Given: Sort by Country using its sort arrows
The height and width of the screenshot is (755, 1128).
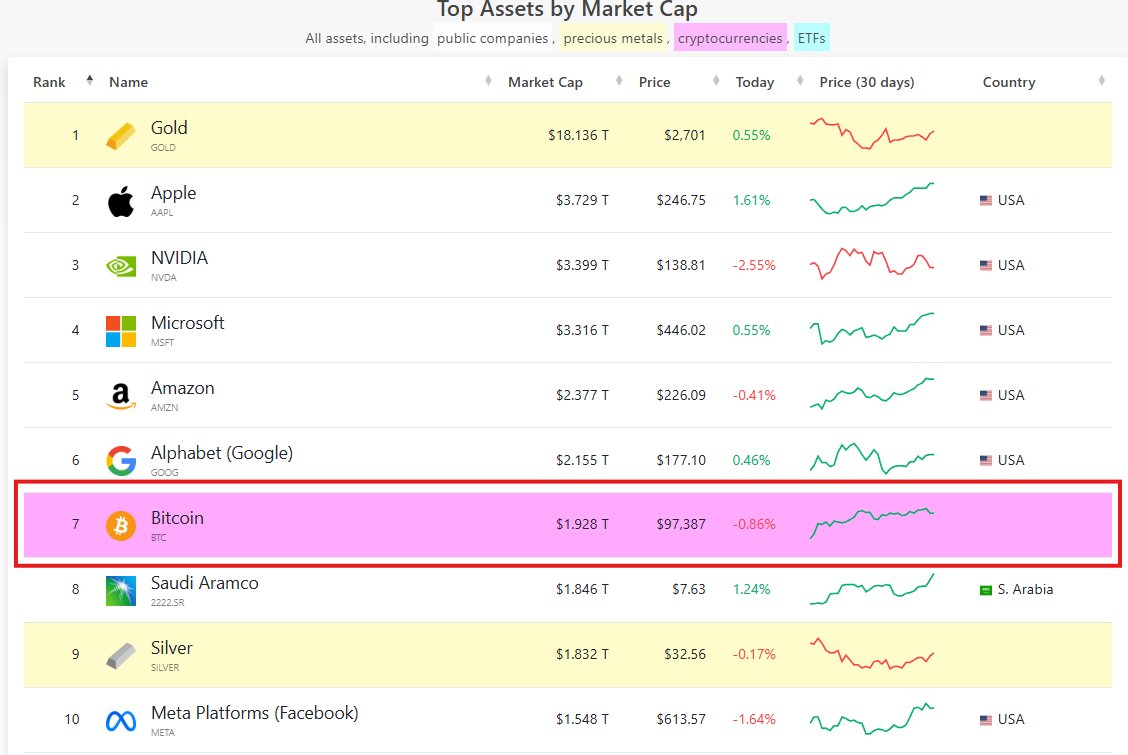Looking at the screenshot, I should [x=1101, y=81].
